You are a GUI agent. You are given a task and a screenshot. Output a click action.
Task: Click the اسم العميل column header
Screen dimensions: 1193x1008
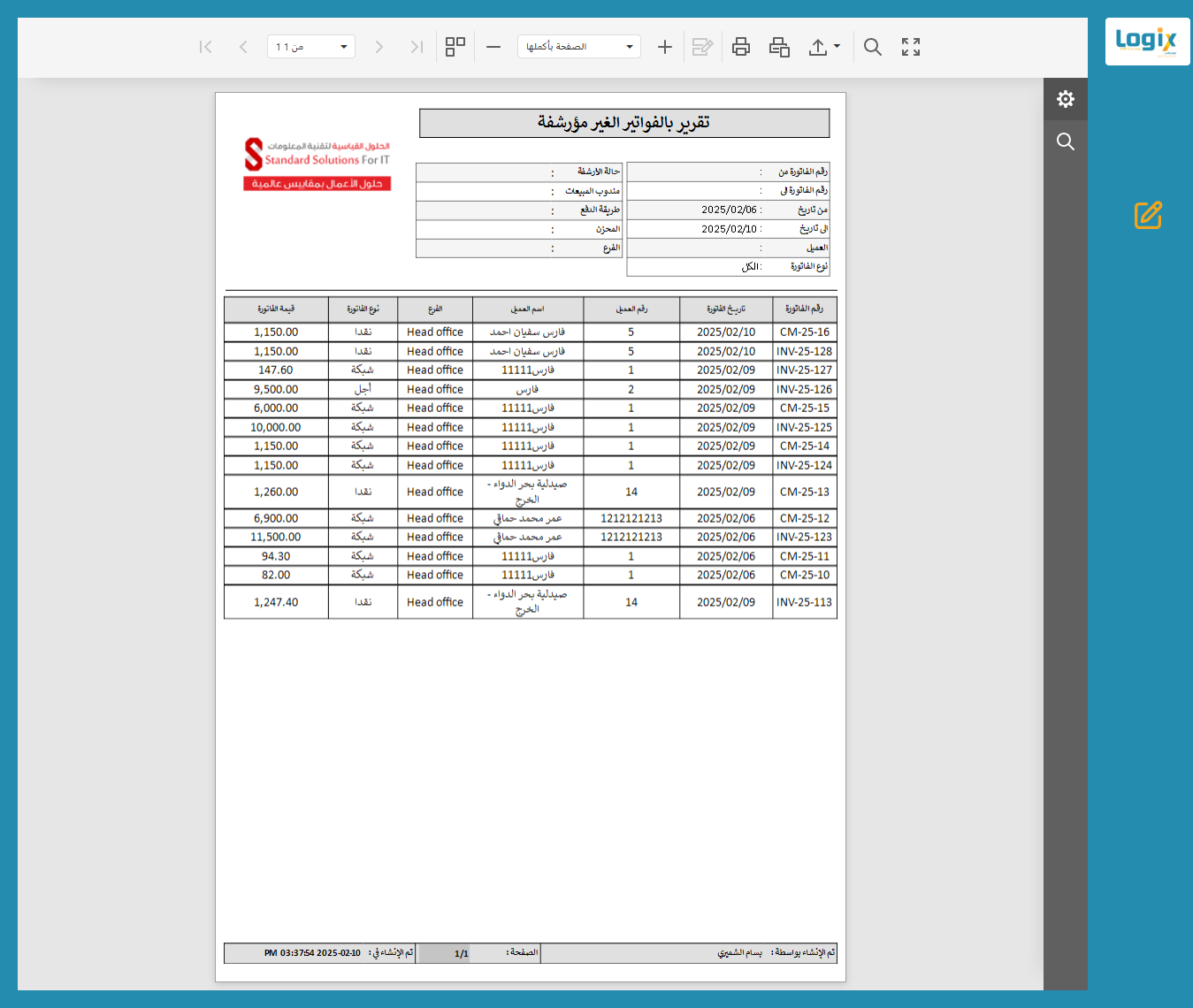point(528,309)
